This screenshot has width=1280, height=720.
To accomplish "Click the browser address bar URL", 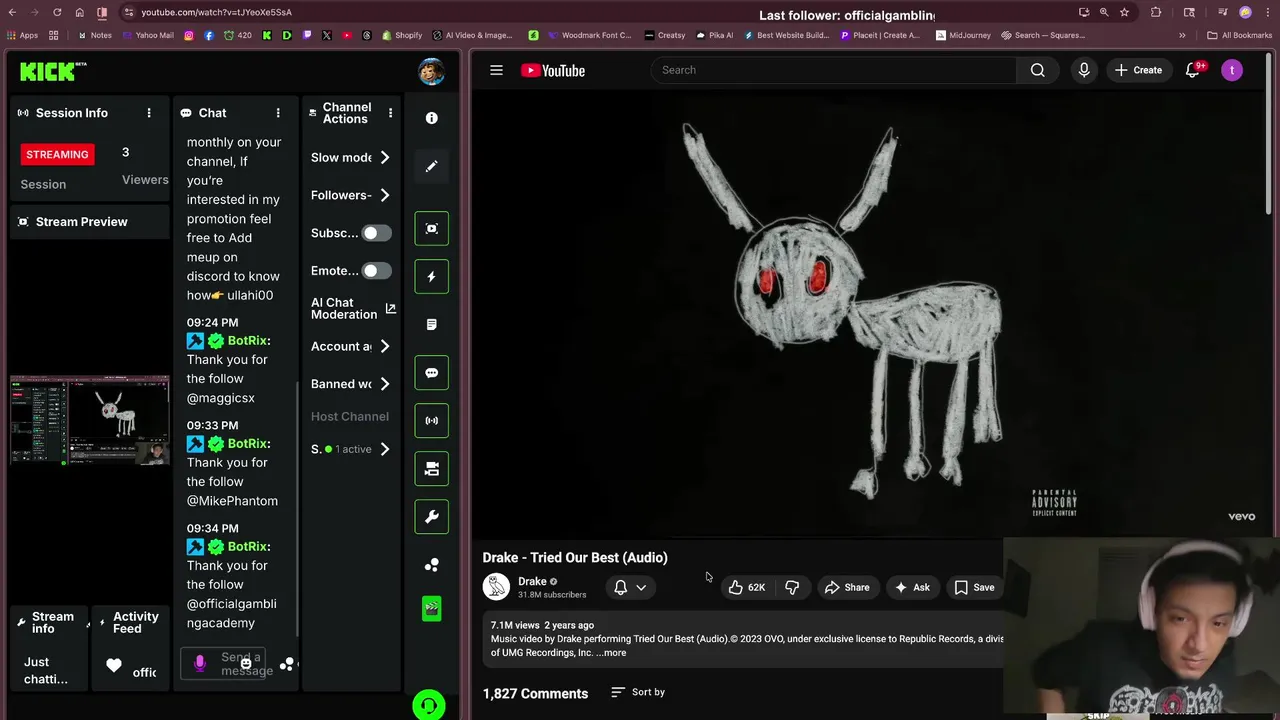I will 217,12.
